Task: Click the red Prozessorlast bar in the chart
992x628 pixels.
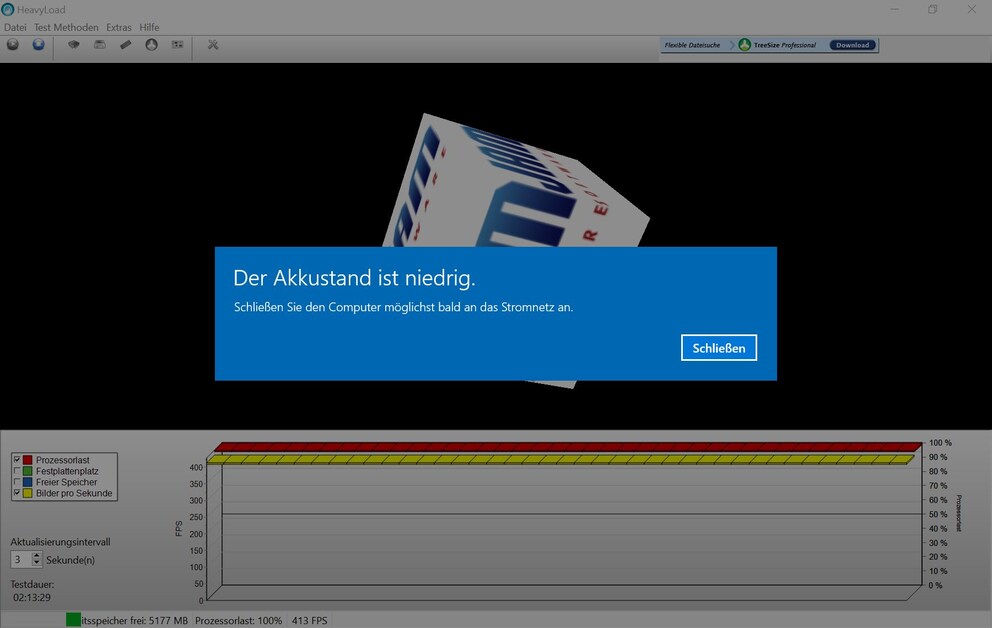Action: (x=567, y=446)
